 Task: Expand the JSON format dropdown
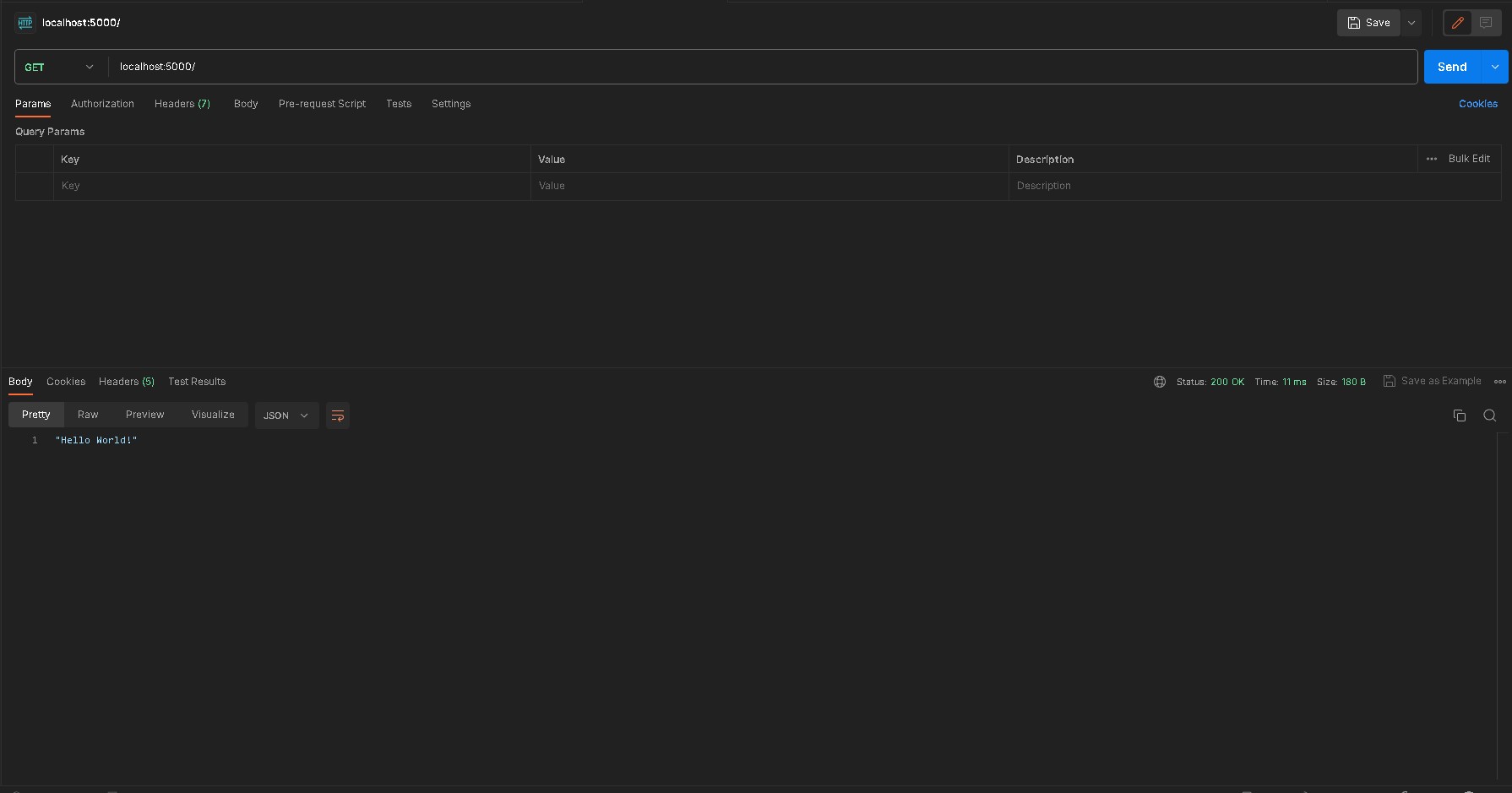(286, 416)
